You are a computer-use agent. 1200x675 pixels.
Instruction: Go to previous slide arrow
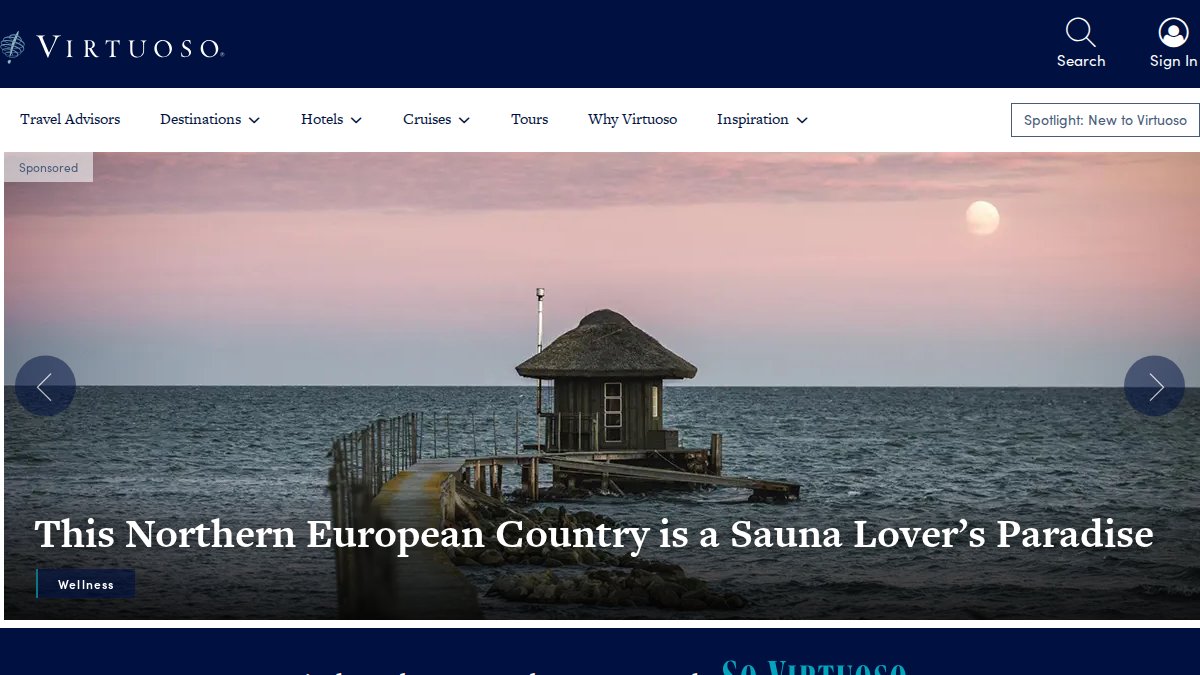pos(45,386)
